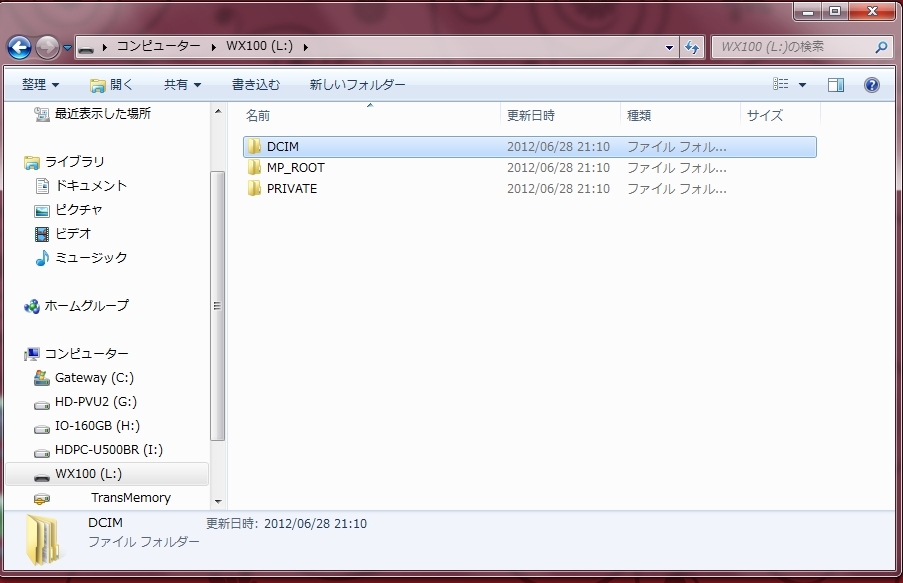Click the PRIVATE row type ファイル フォル...
Image resolution: width=903 pixels, height=583 pixels.
point(677,189)
